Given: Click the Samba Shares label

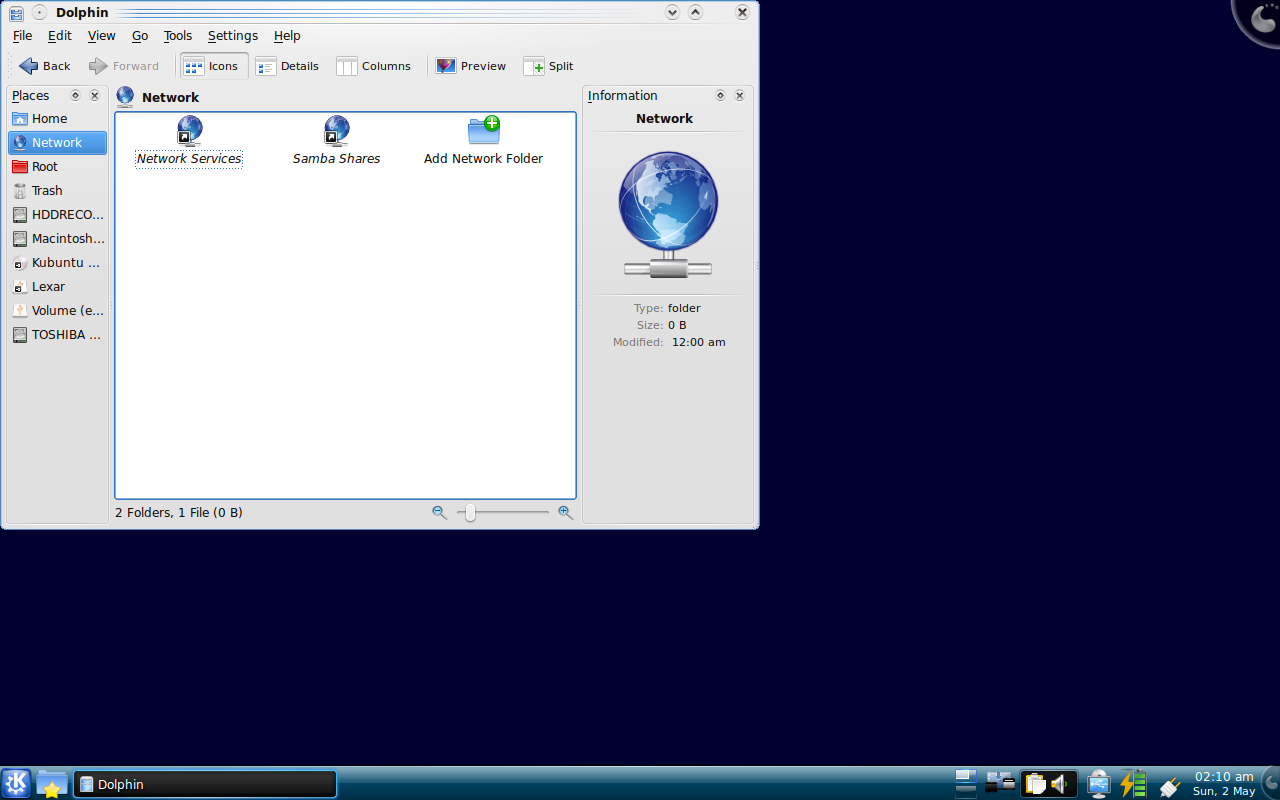Looking at the screenshot, I should click(336, 159).
